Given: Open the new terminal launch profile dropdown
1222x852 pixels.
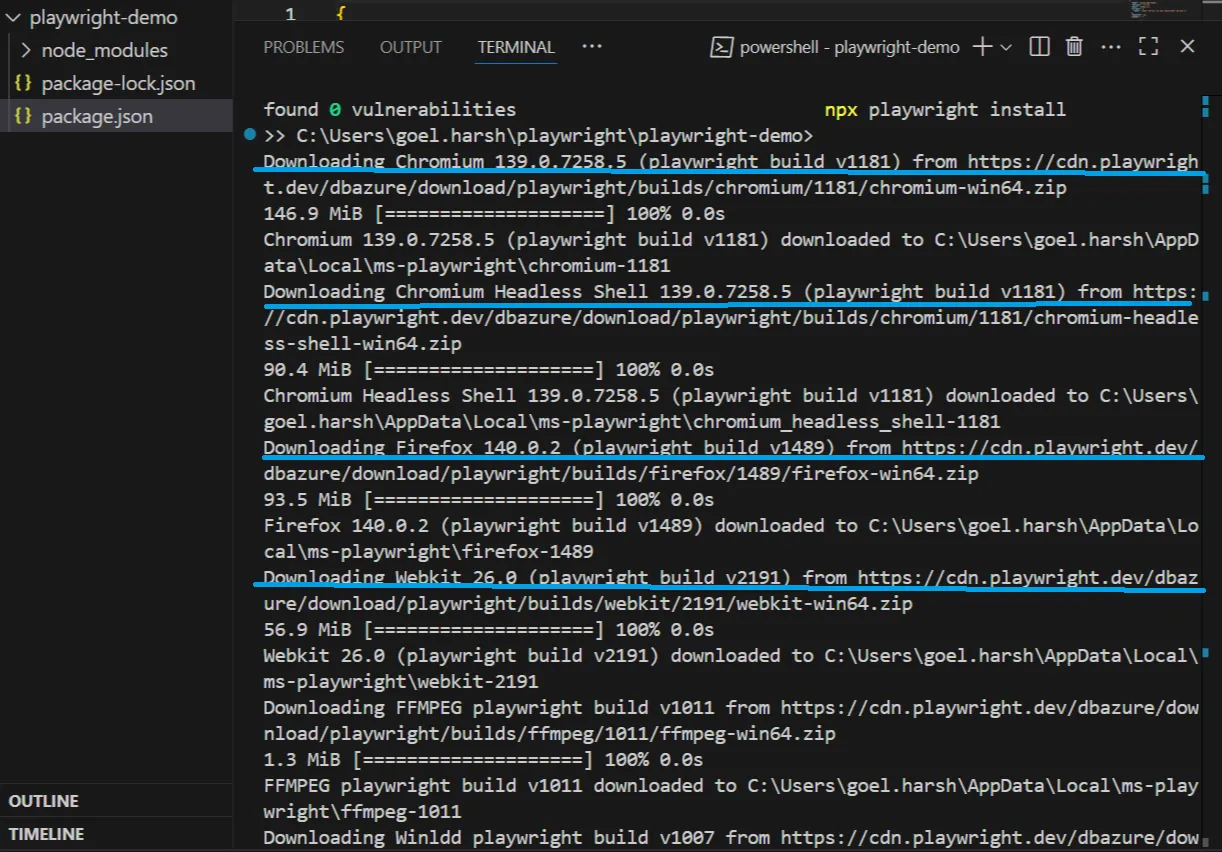Looking at the screenshot, I should (x=1006, y=47).
